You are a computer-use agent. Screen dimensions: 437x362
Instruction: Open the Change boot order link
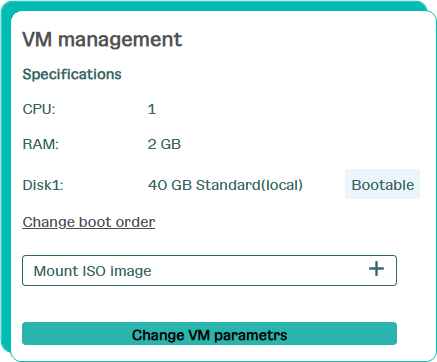click(89, 222)
